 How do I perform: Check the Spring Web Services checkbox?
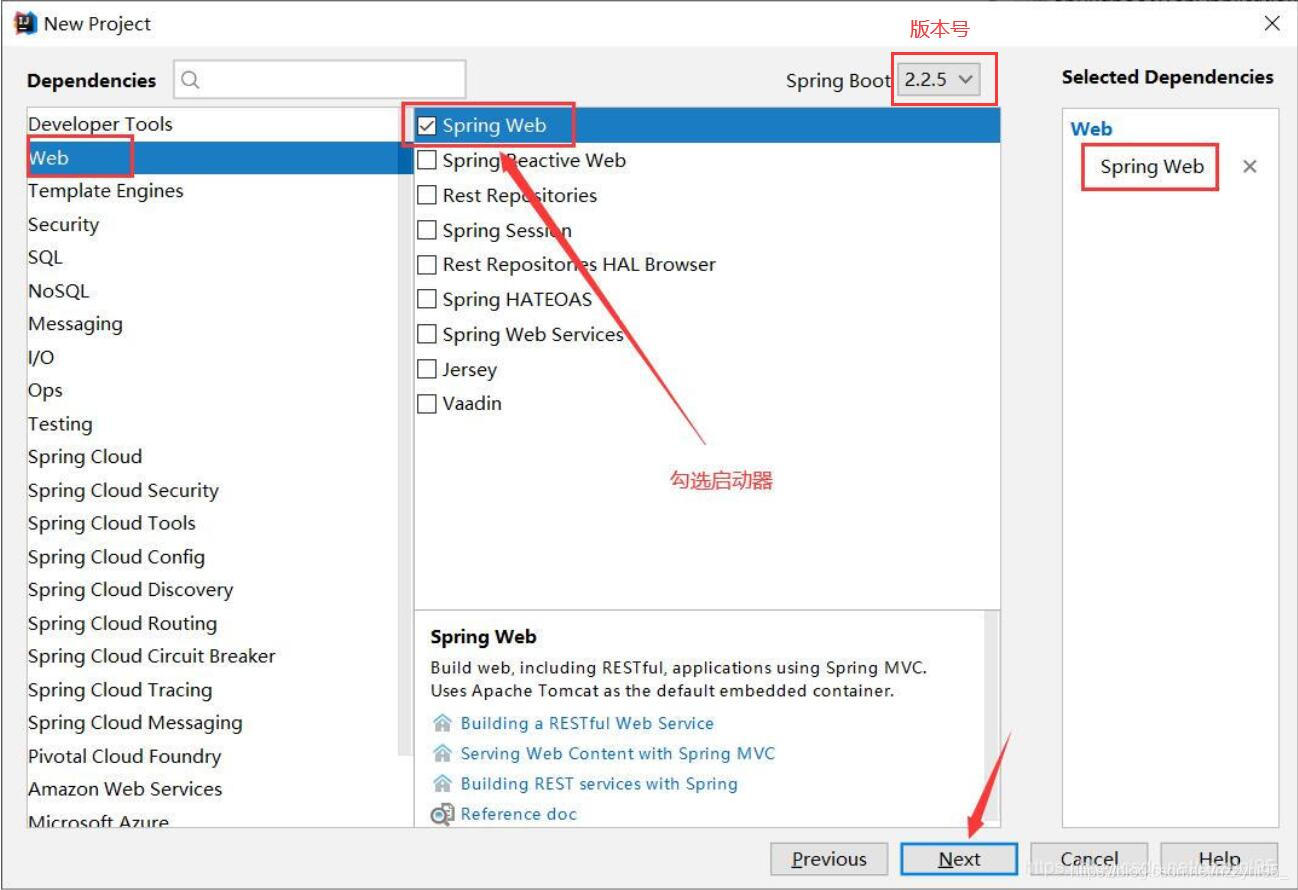[x=427, y=334]
